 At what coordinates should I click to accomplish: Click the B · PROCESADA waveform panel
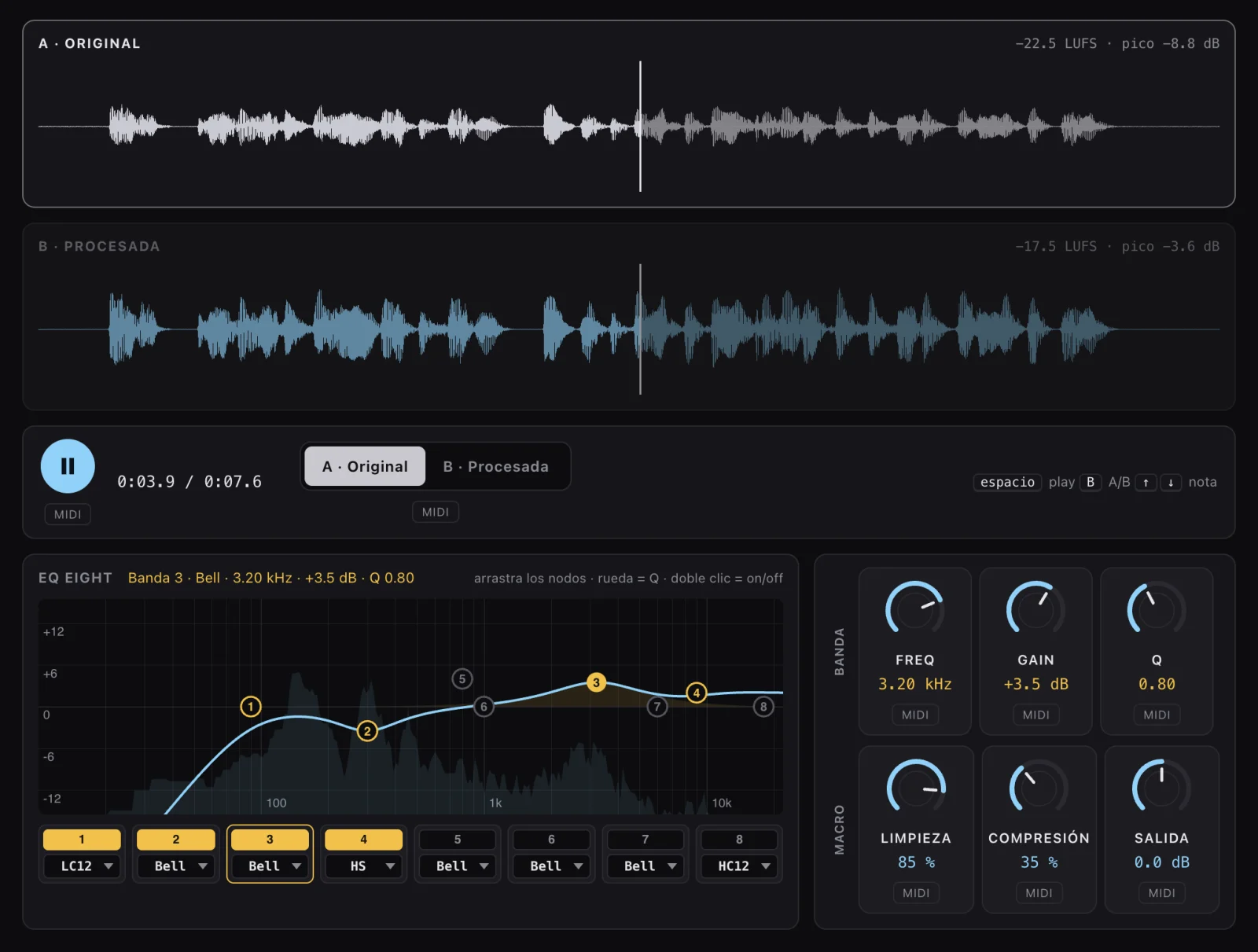coord(629,317)
